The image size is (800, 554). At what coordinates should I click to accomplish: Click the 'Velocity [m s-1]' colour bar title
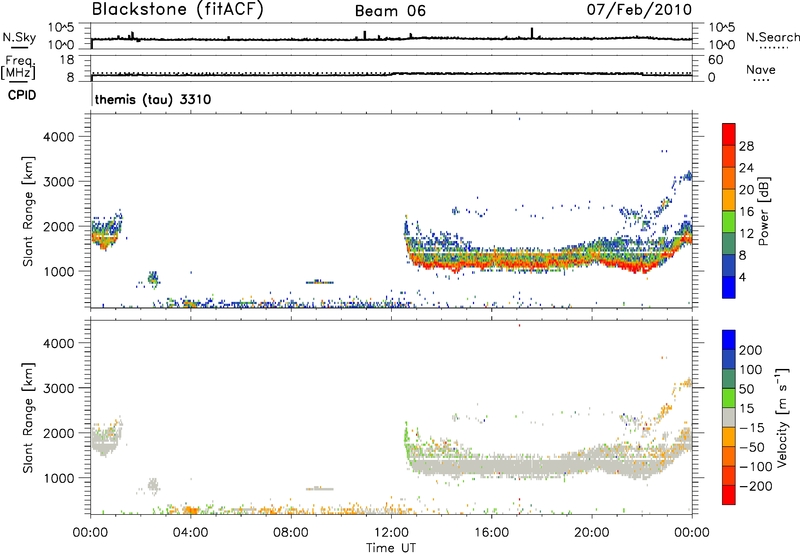pyautogui.click(x=782, y=417)
